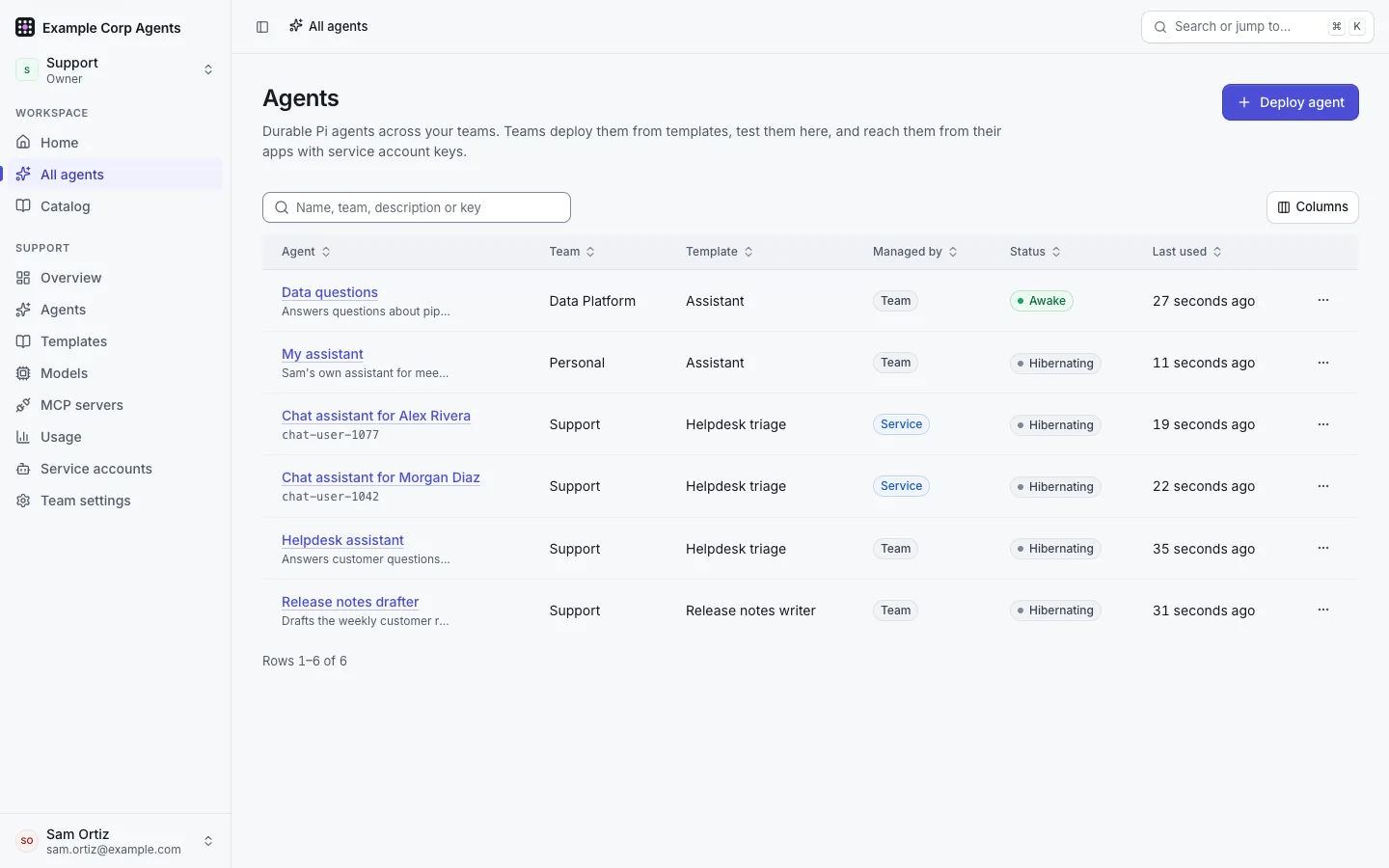This screenshot has height=868, width=1389.
Task: Open the Columns chooser button
Action: coord(1313,207)
